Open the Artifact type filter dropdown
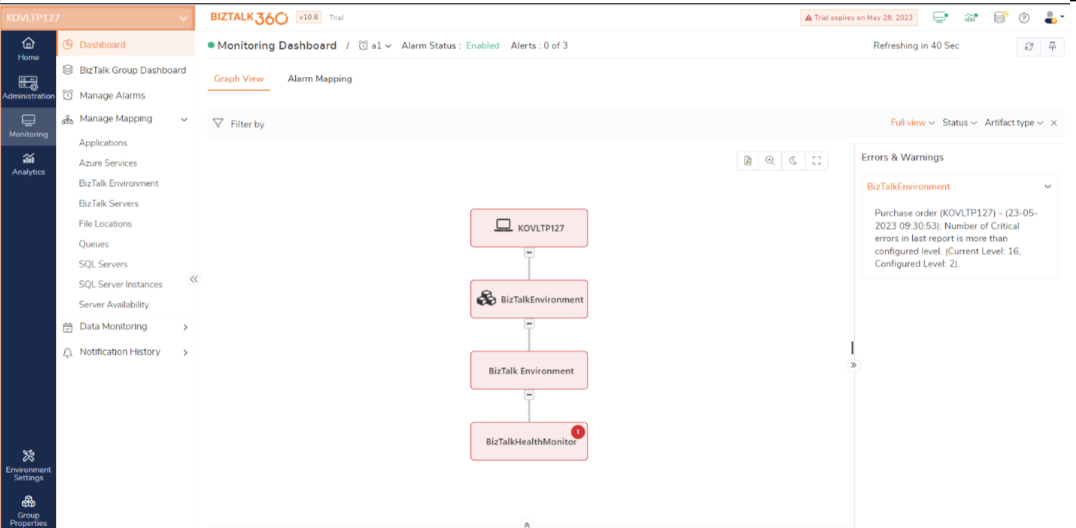The height and width of the screenshot is (528, 1076). click(x=1013, y=123)
